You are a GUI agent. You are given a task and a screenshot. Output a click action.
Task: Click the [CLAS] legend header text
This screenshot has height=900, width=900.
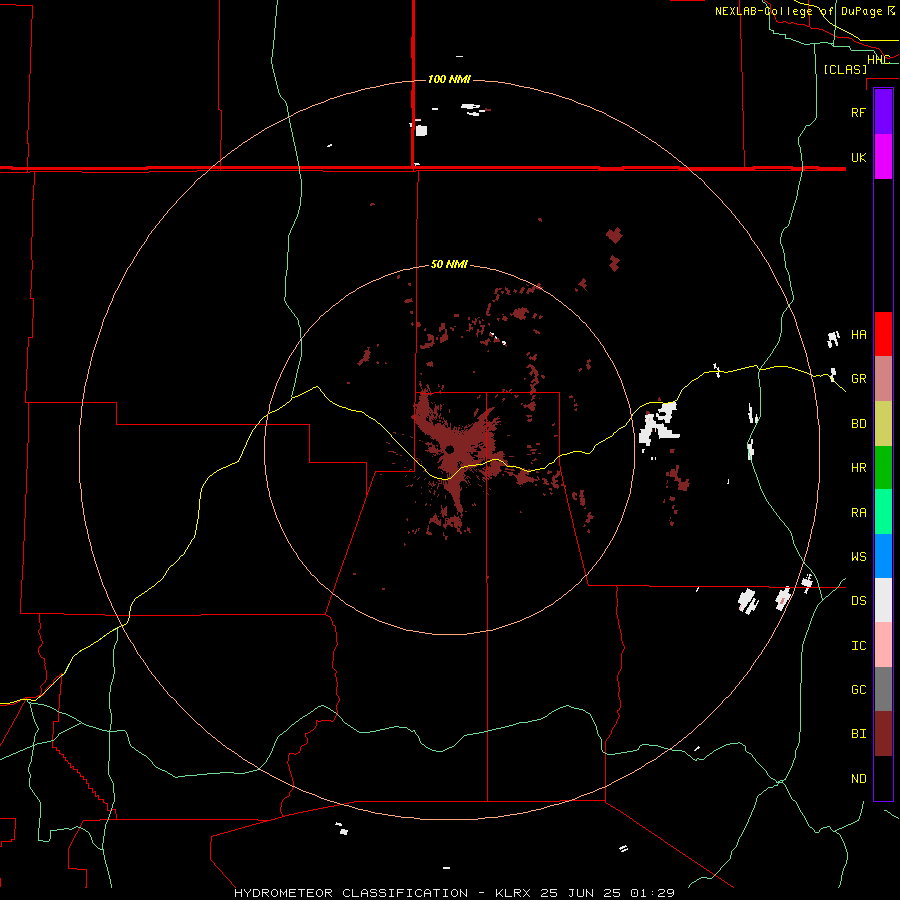click(x=845, y=69)
